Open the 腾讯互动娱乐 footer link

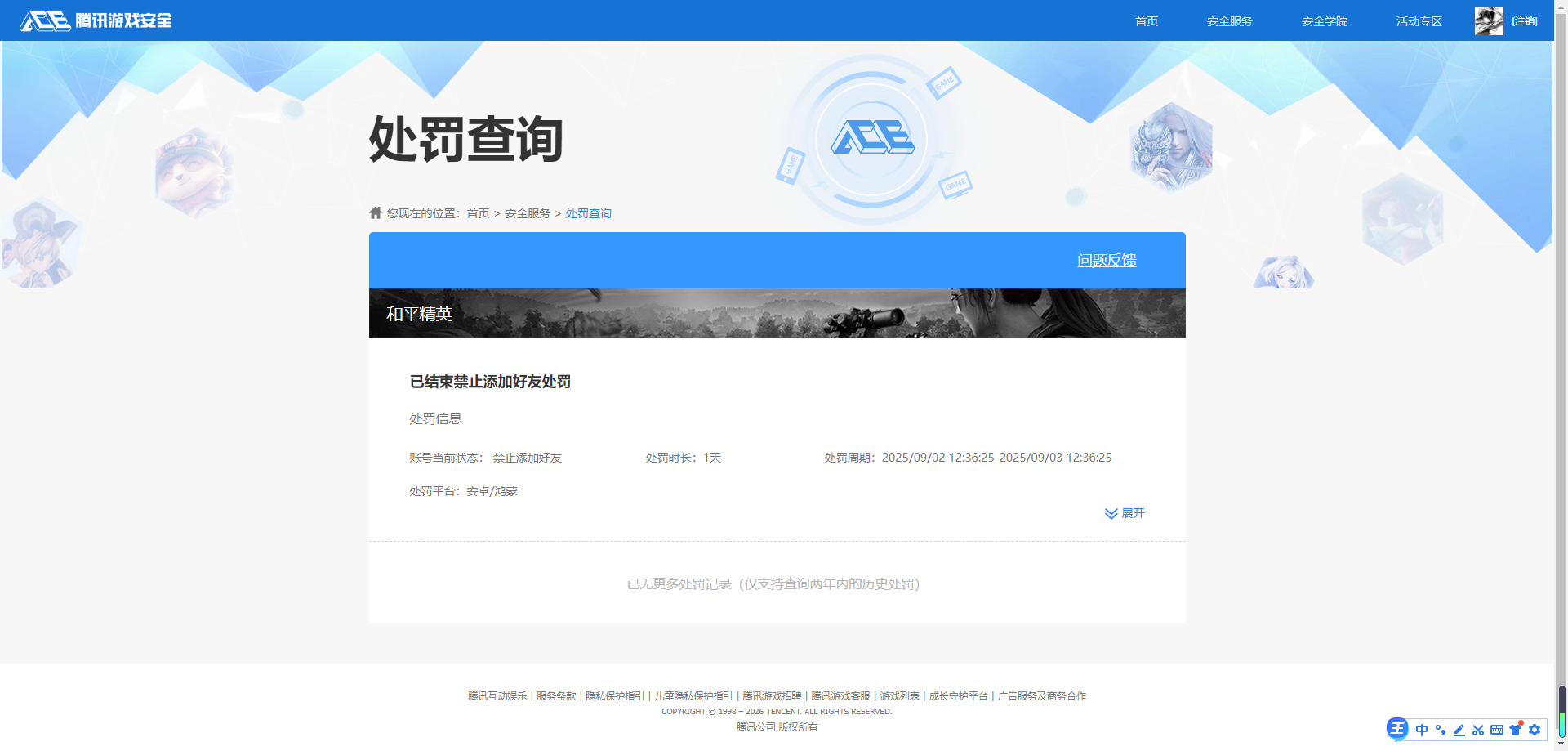pyautogui.click(x=497, y=696)
